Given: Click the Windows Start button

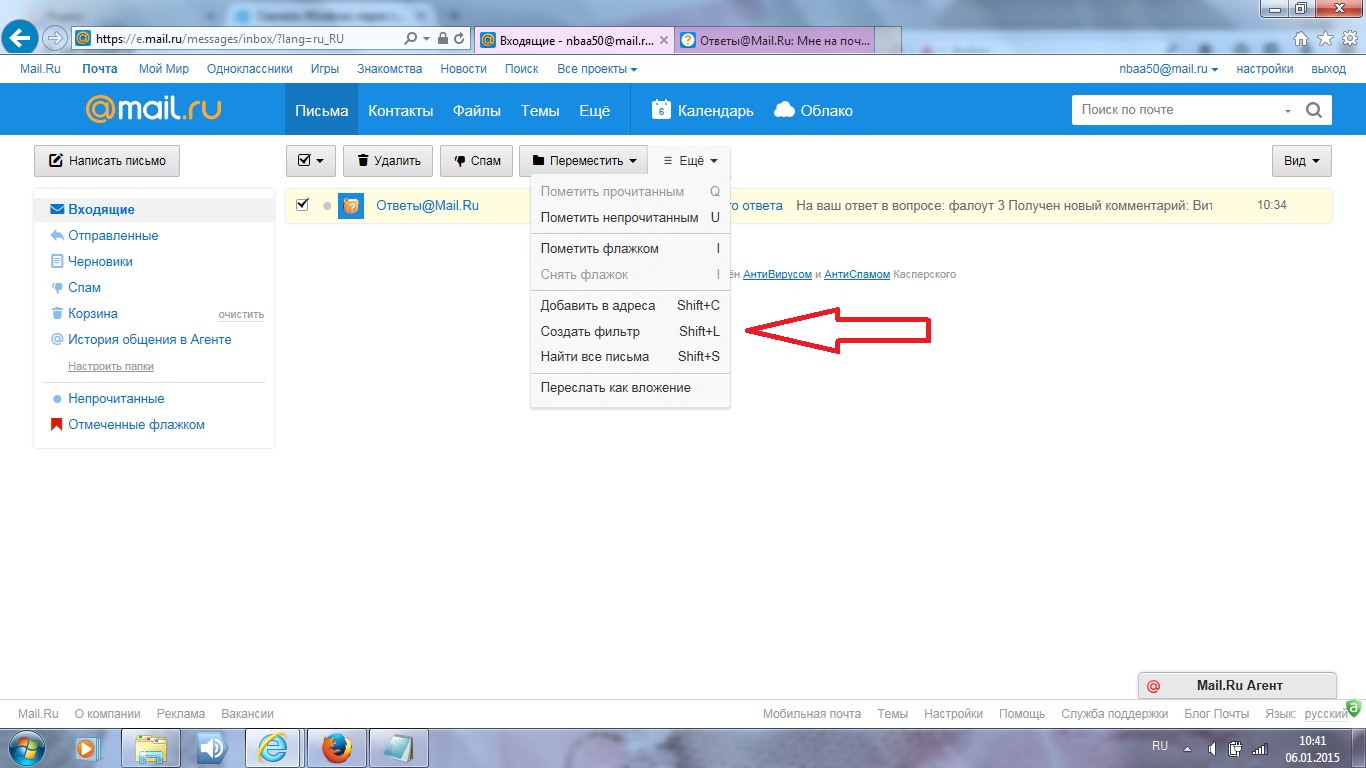Looking at the screenshot, I should click(x=29, y=747).
